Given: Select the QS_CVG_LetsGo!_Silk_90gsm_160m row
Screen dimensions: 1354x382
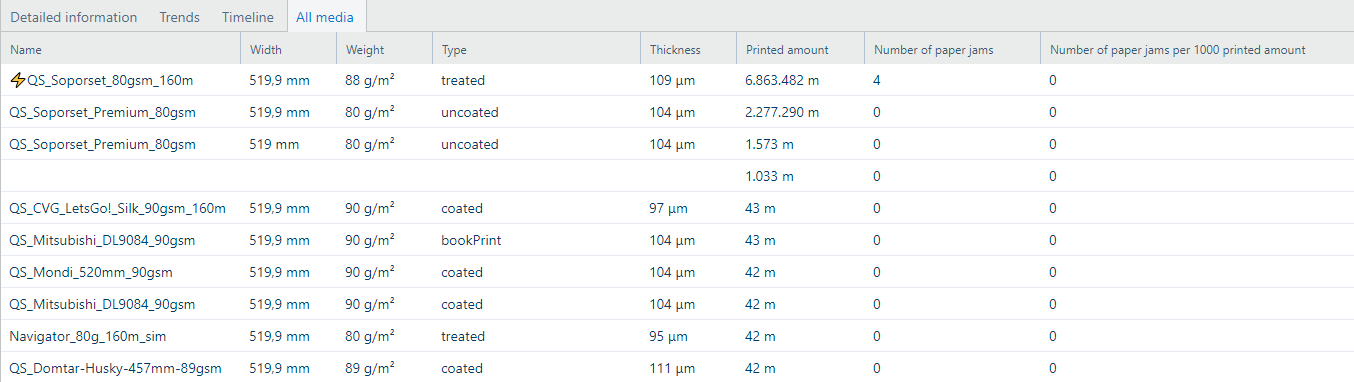Looking at the screenshot, I should click(677, 208).
